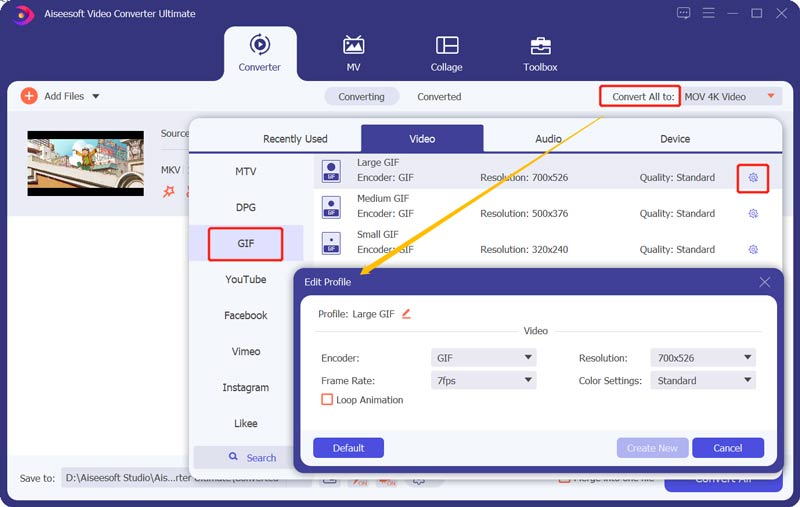This screenshot has width=800, height=507.
Task: Select GIF in the format list
Action: pos(245,244)
